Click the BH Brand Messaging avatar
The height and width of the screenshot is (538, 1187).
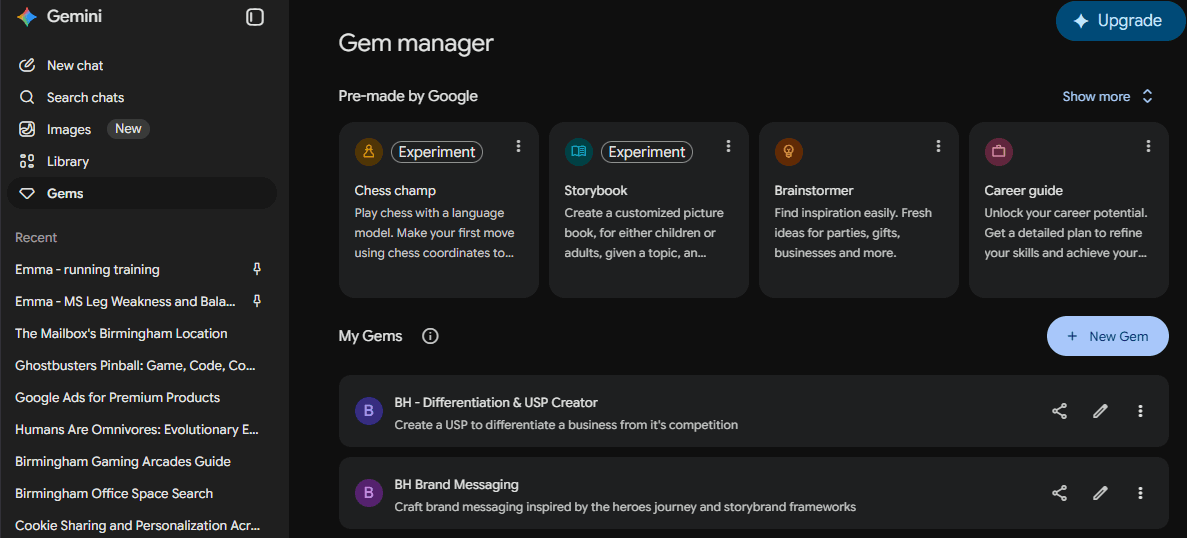[x=369, y=493]
